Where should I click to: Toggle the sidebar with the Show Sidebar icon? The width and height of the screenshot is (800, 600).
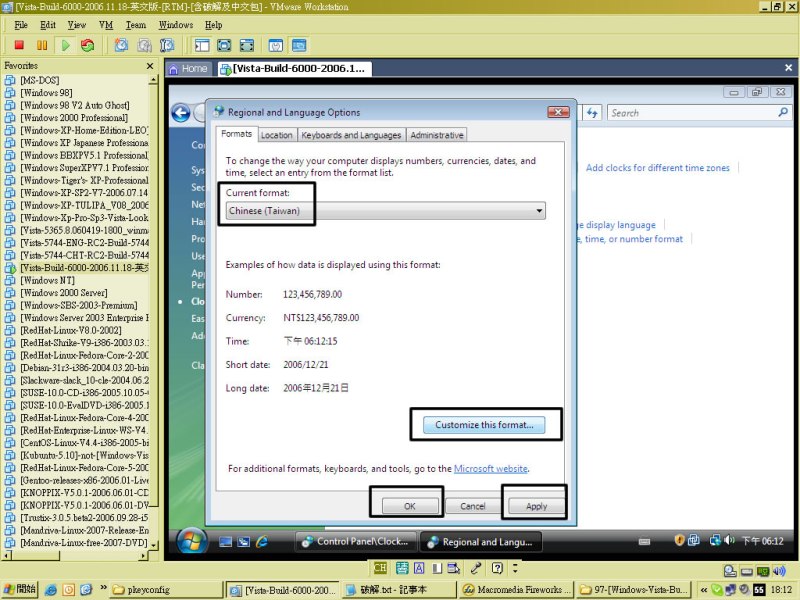(x=202, y=45)
